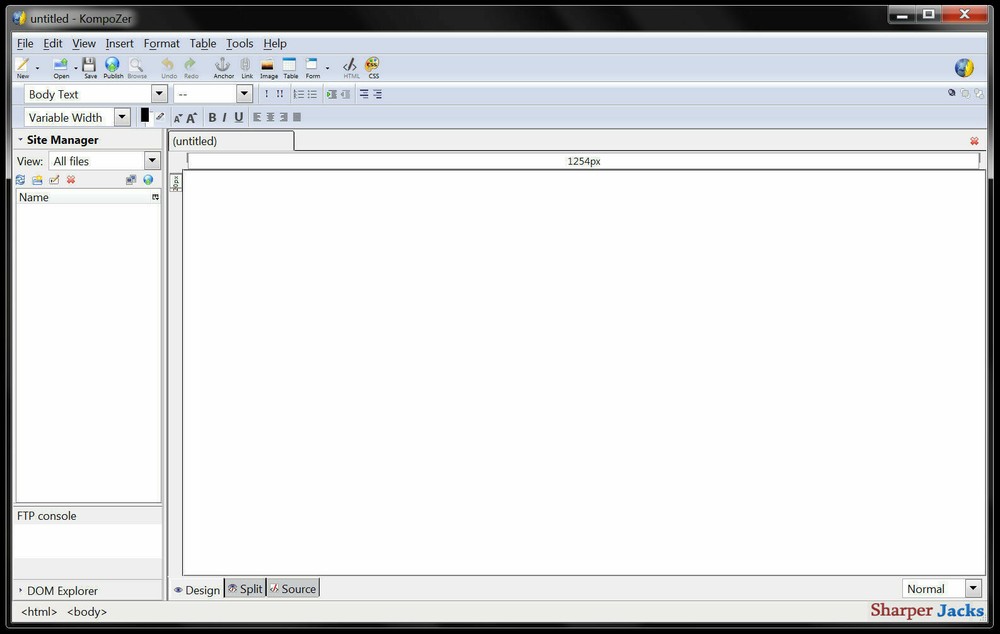
Task: Select the Anchor tool
Action: click(223, 66)
